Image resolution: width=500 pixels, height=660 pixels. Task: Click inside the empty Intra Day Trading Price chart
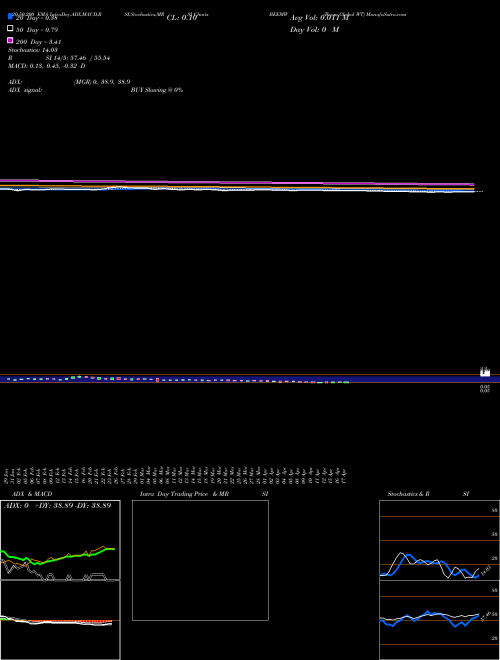pos(200,560)
